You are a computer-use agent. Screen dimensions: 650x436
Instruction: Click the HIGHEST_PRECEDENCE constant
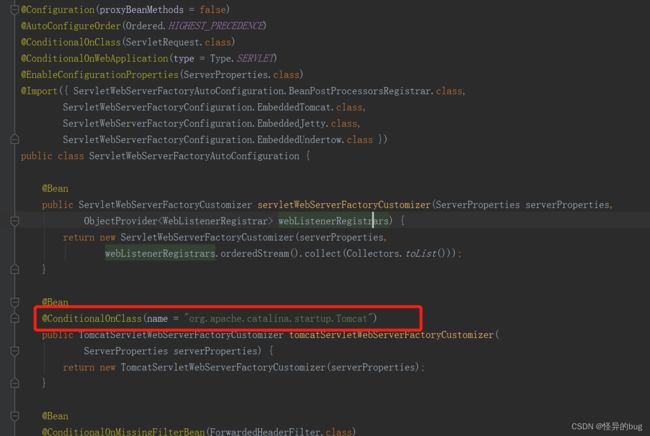coord(216,26)
